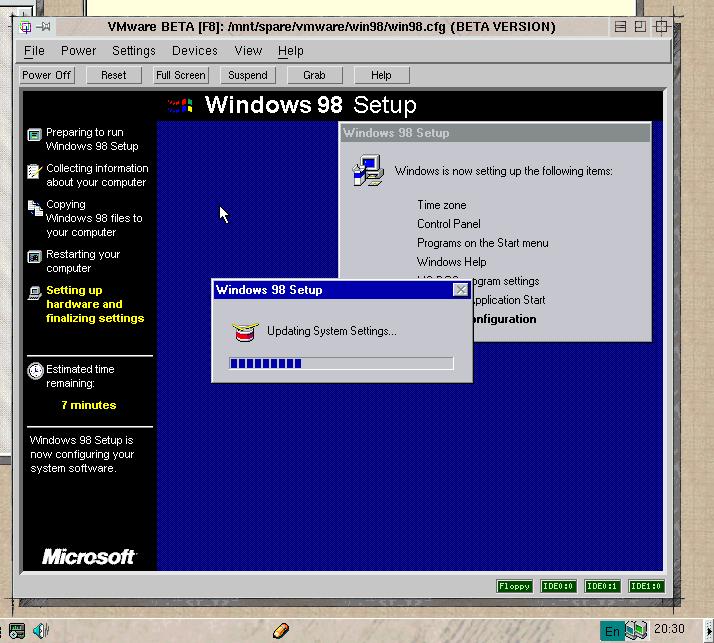
Task: Click the Floppy device status indicator
Action: tap(514, 586)
